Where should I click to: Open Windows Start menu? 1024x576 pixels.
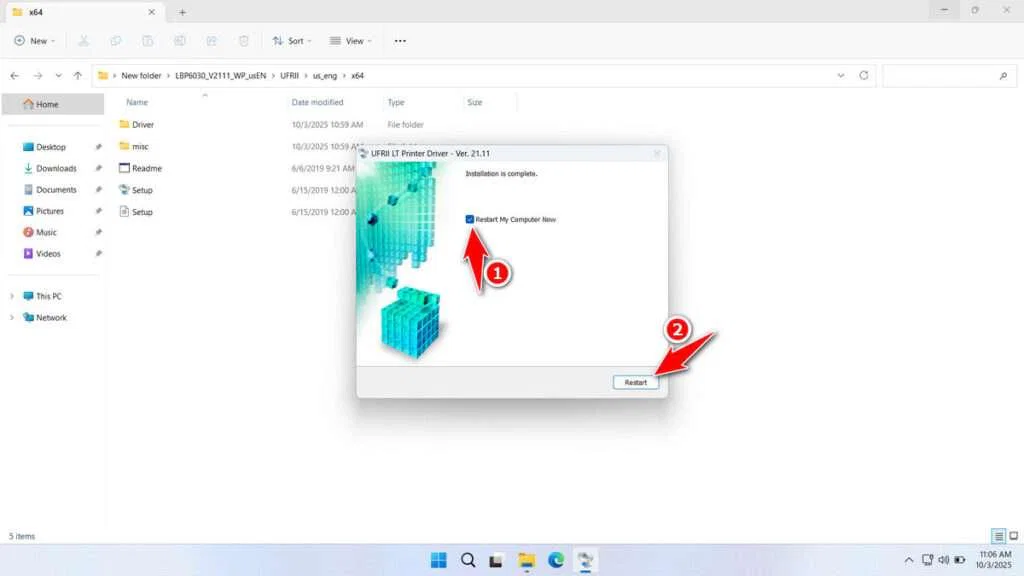pos(438,560)
